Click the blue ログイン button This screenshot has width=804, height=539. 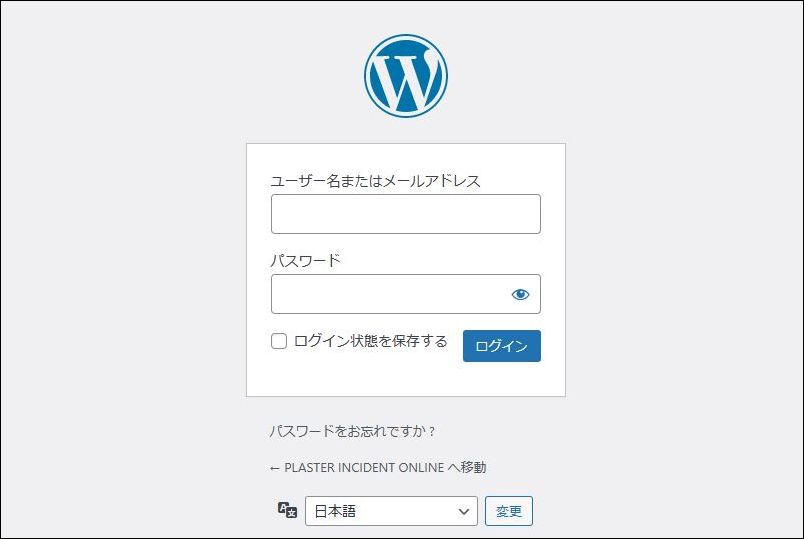click(x=501, y=346)
